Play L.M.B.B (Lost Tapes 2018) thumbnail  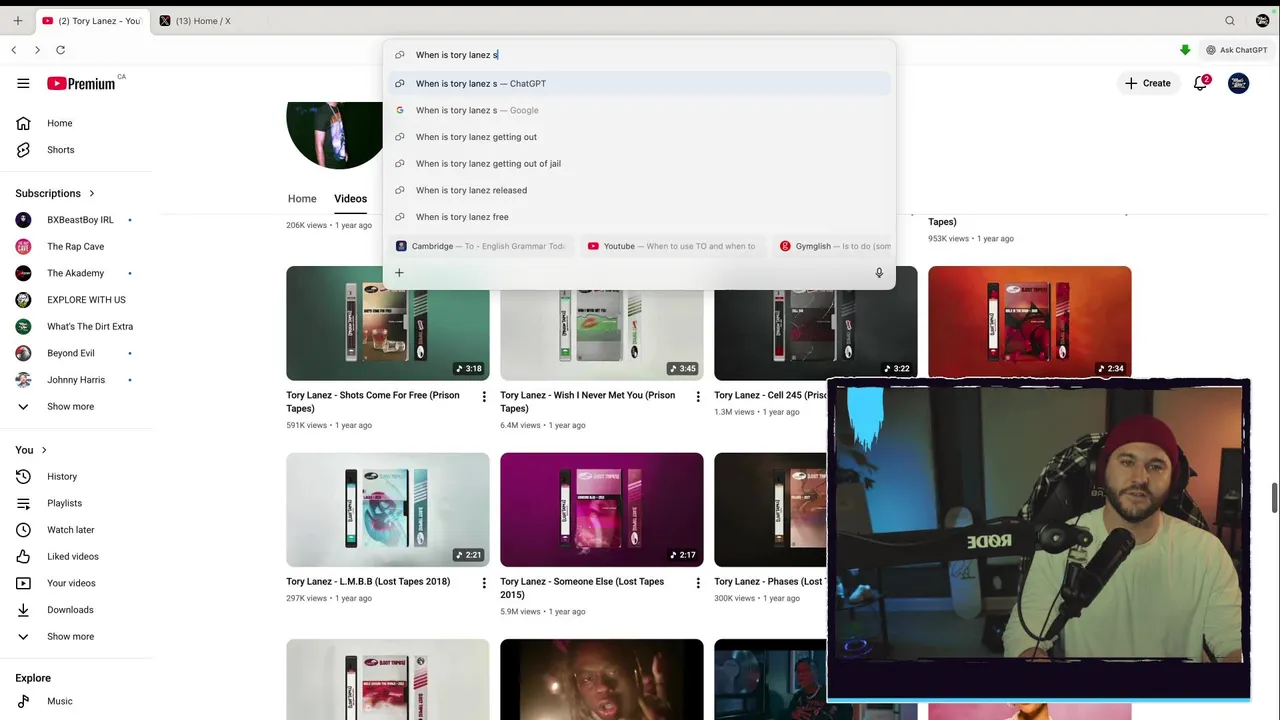click(388, 510)
